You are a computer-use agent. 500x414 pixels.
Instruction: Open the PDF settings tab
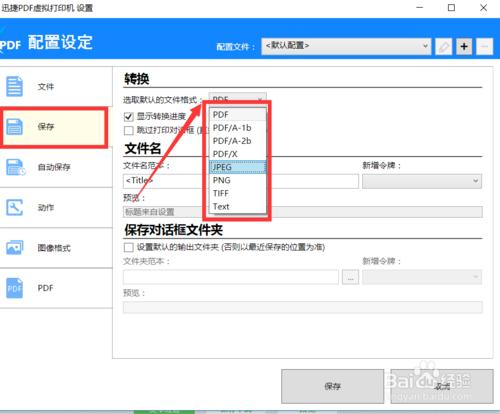tap(55, 288)
